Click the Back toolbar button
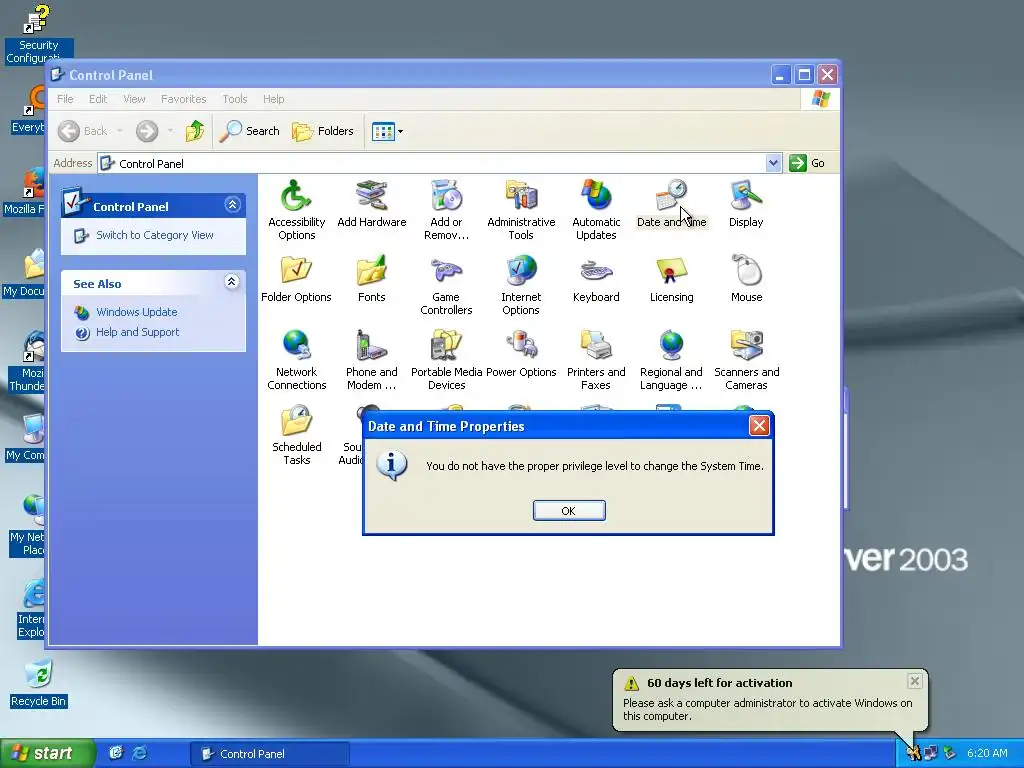The image size is (1024, 768). [x=82, y=131]
